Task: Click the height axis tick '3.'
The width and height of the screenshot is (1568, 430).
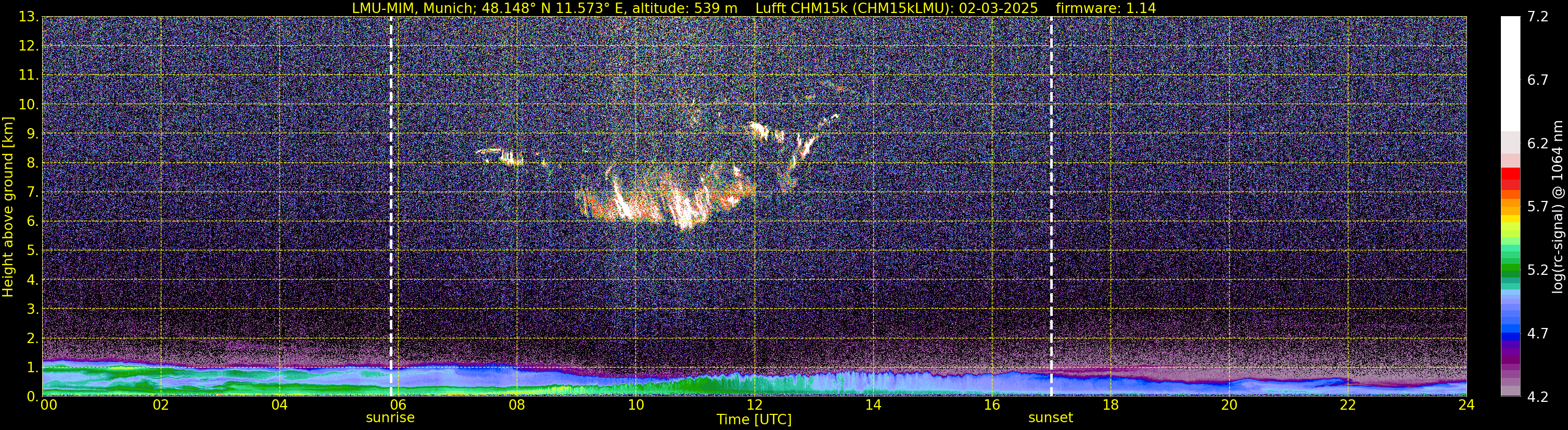Action: (32, 309)
